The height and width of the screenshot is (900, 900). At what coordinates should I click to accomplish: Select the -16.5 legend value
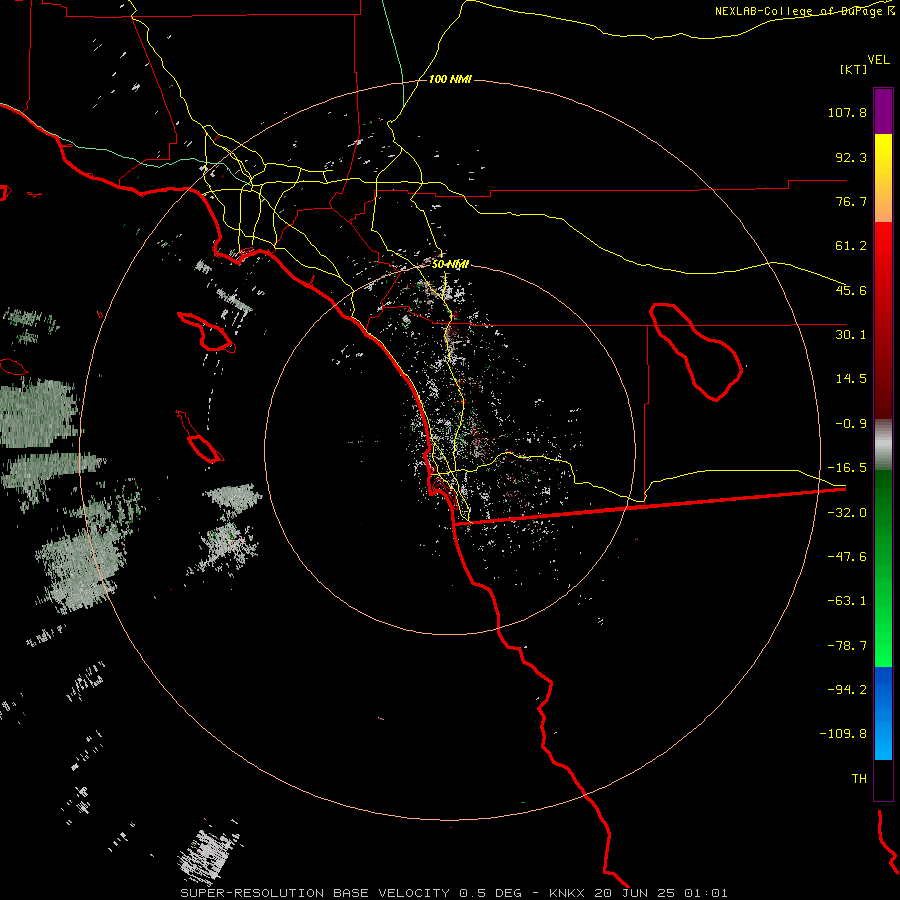click(x=847, y=468)
